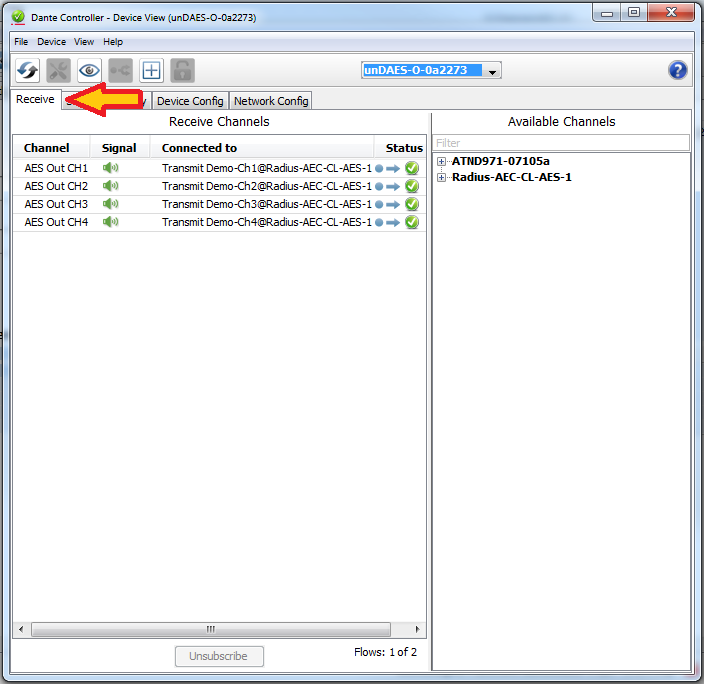The width and height of the screenshot is (704, 684).
Task: Click the speaker signal icon for AES Out CH2
Action: pos(110,186)
